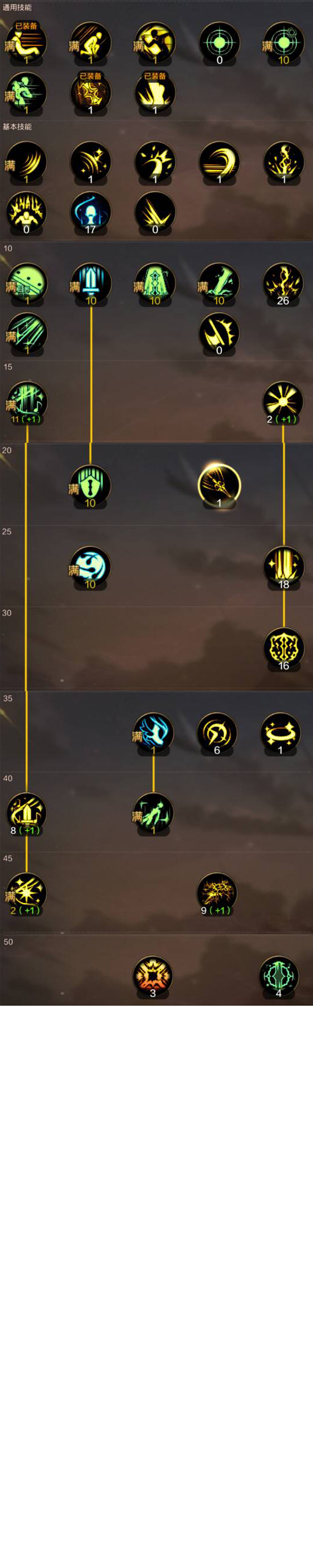Click the orange explosion skill at level 3
313x1568 pixels.
click(153, 977)
